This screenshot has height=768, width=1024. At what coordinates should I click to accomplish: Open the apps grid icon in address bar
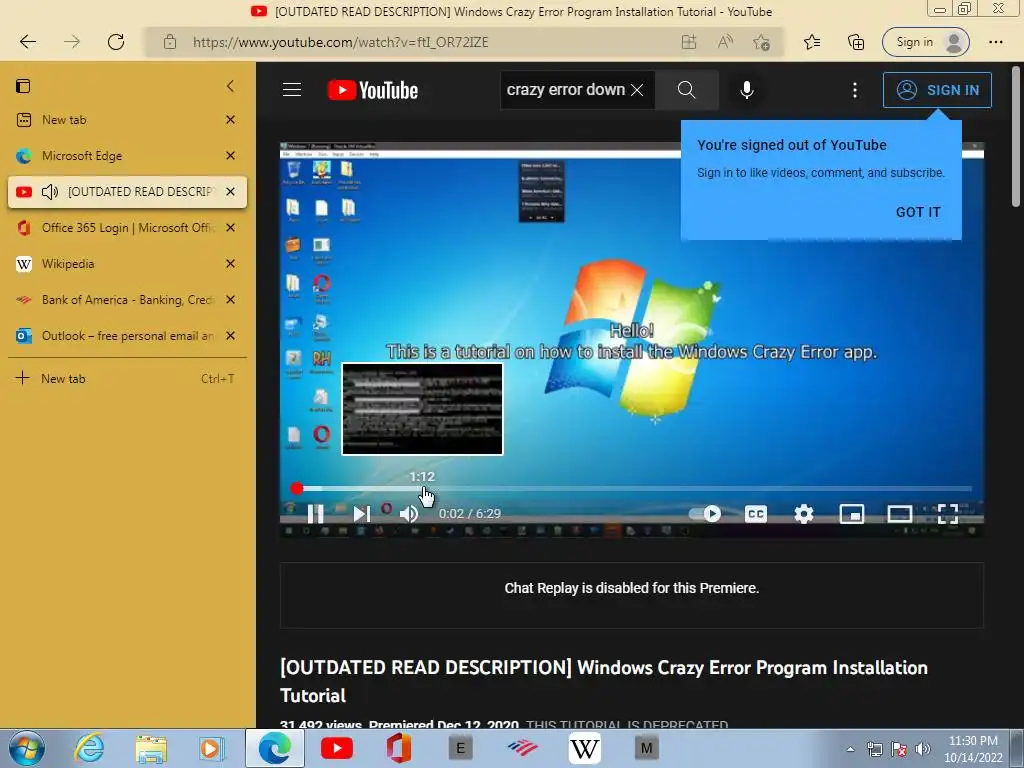(689, 42)
